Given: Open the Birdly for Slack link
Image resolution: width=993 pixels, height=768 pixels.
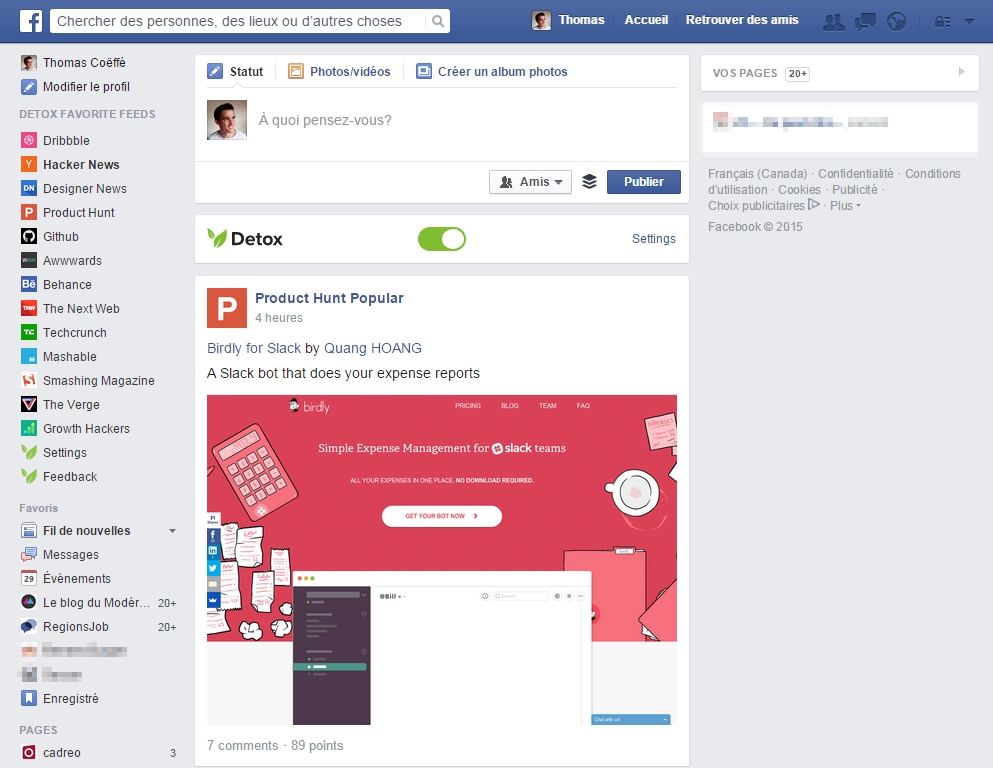Looking at the screenshot, I should [x=254, y=348].
